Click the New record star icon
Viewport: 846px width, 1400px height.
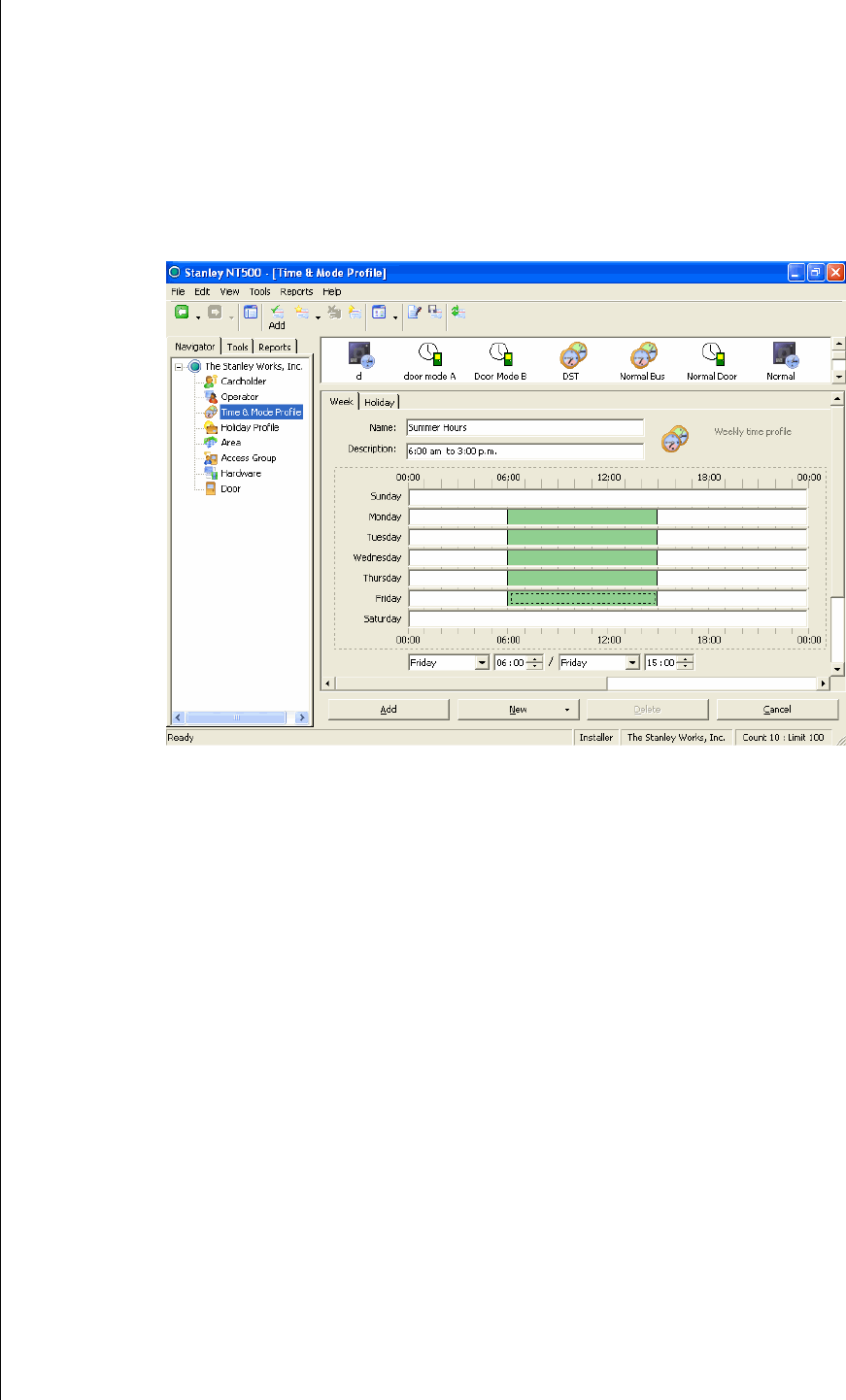click(302, 312)
